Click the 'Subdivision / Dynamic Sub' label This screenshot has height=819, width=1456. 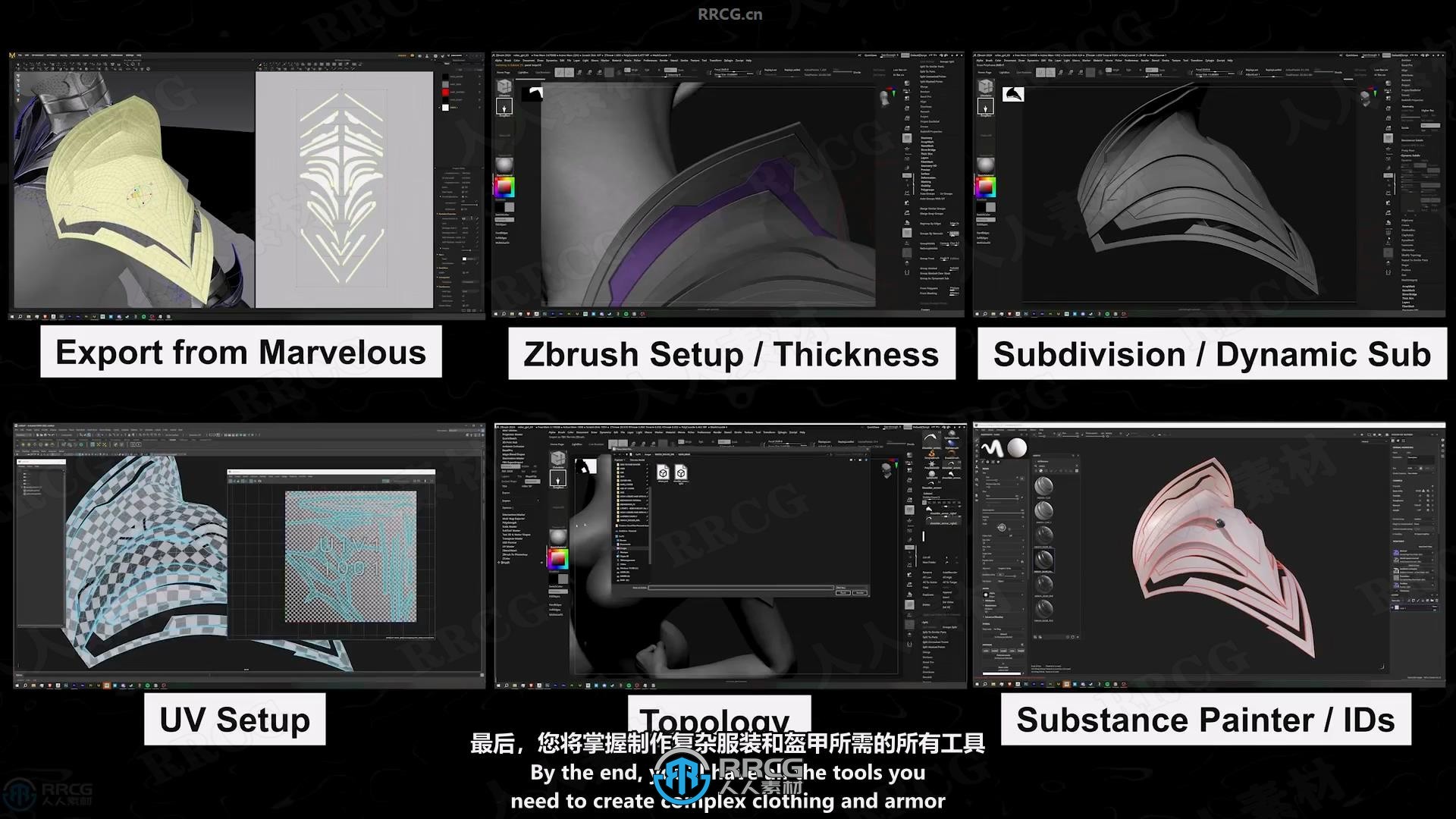(1212, 354)
